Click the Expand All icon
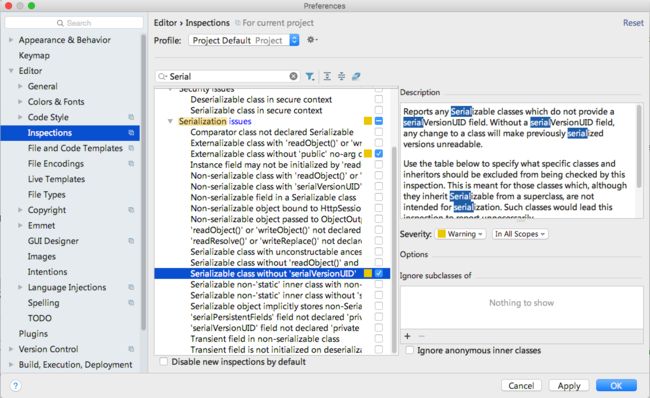The image size is (650, 398). click(327, 76)
